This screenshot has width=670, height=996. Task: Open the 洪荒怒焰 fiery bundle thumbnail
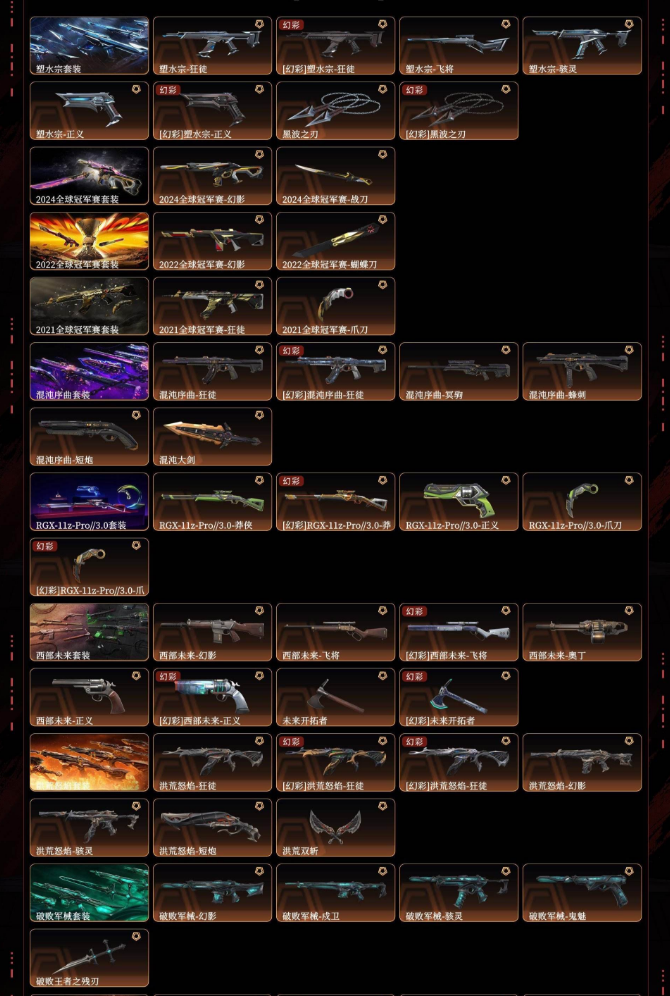89,762
